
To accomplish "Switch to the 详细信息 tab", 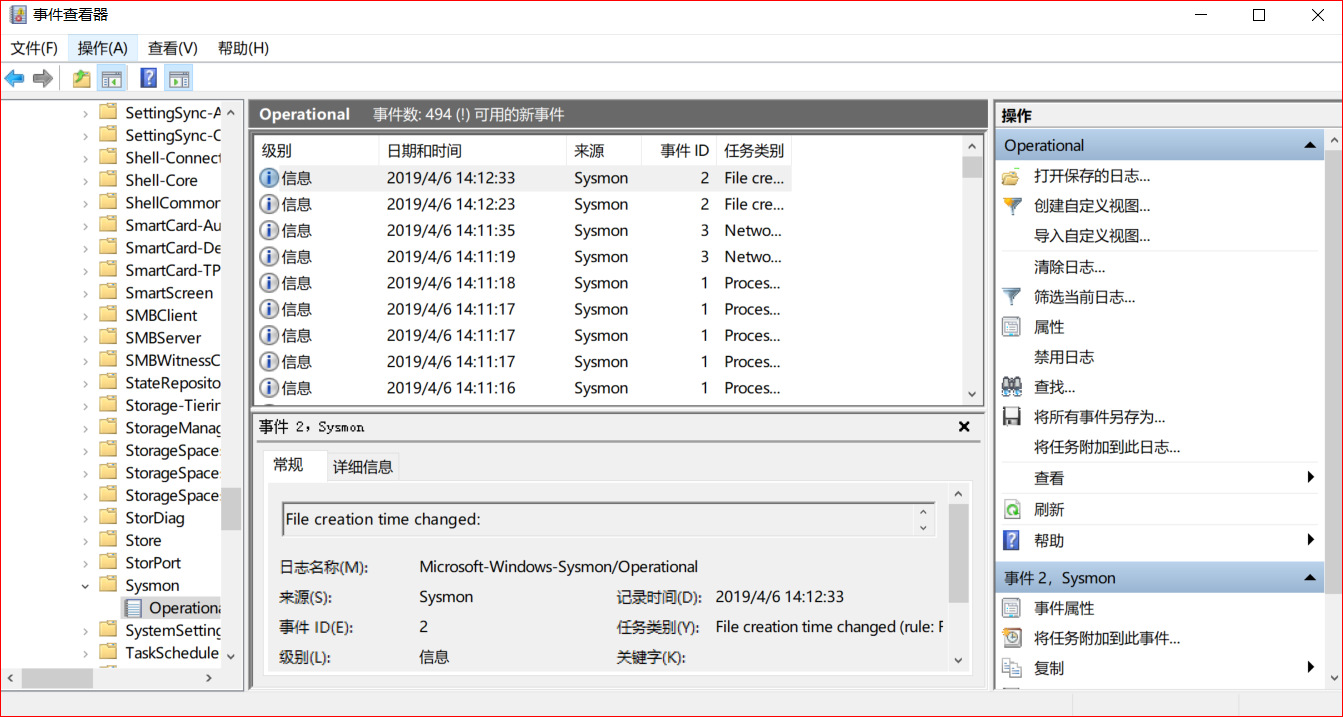I will coord(363,466).
